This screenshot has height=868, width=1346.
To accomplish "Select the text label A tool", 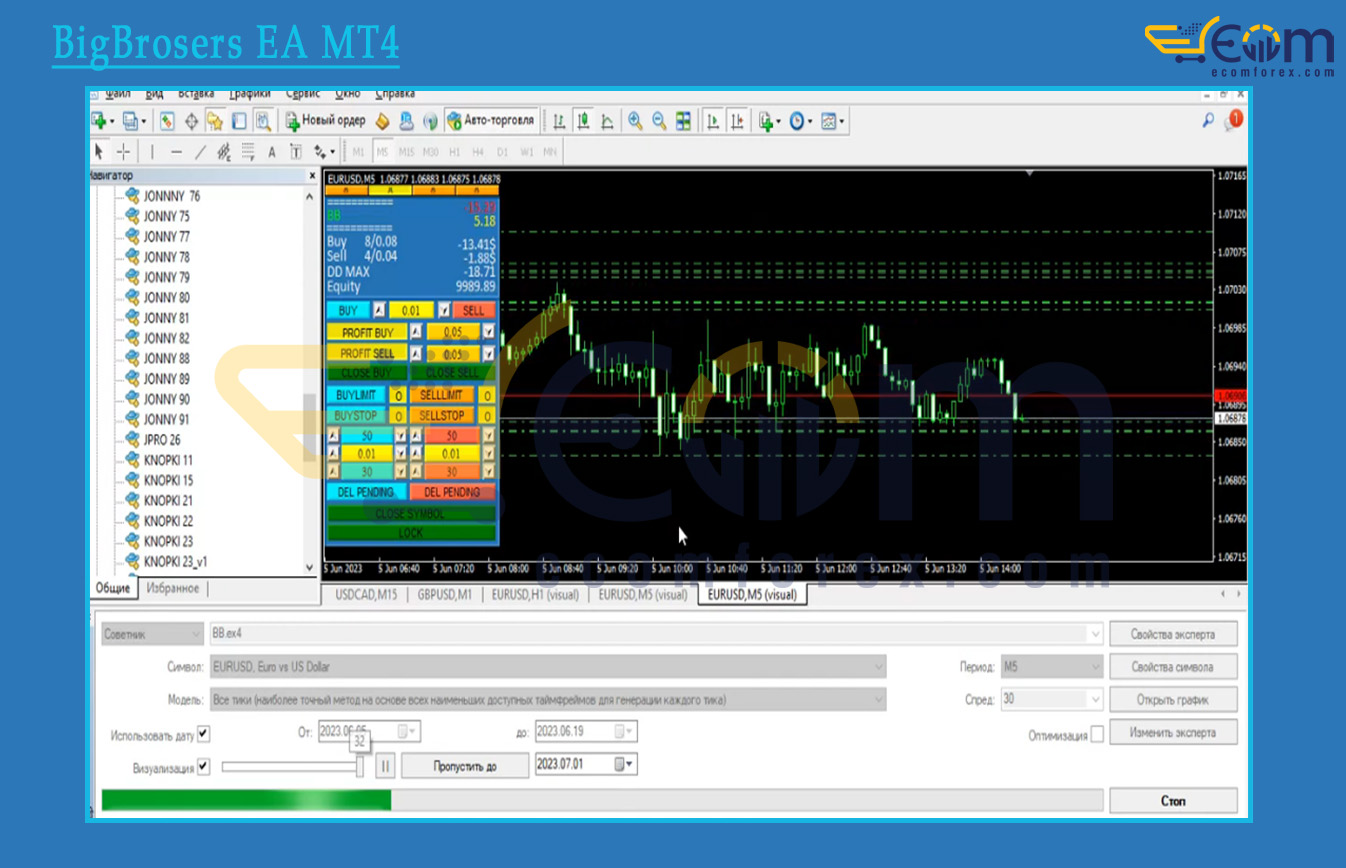I will pos(272,152).
